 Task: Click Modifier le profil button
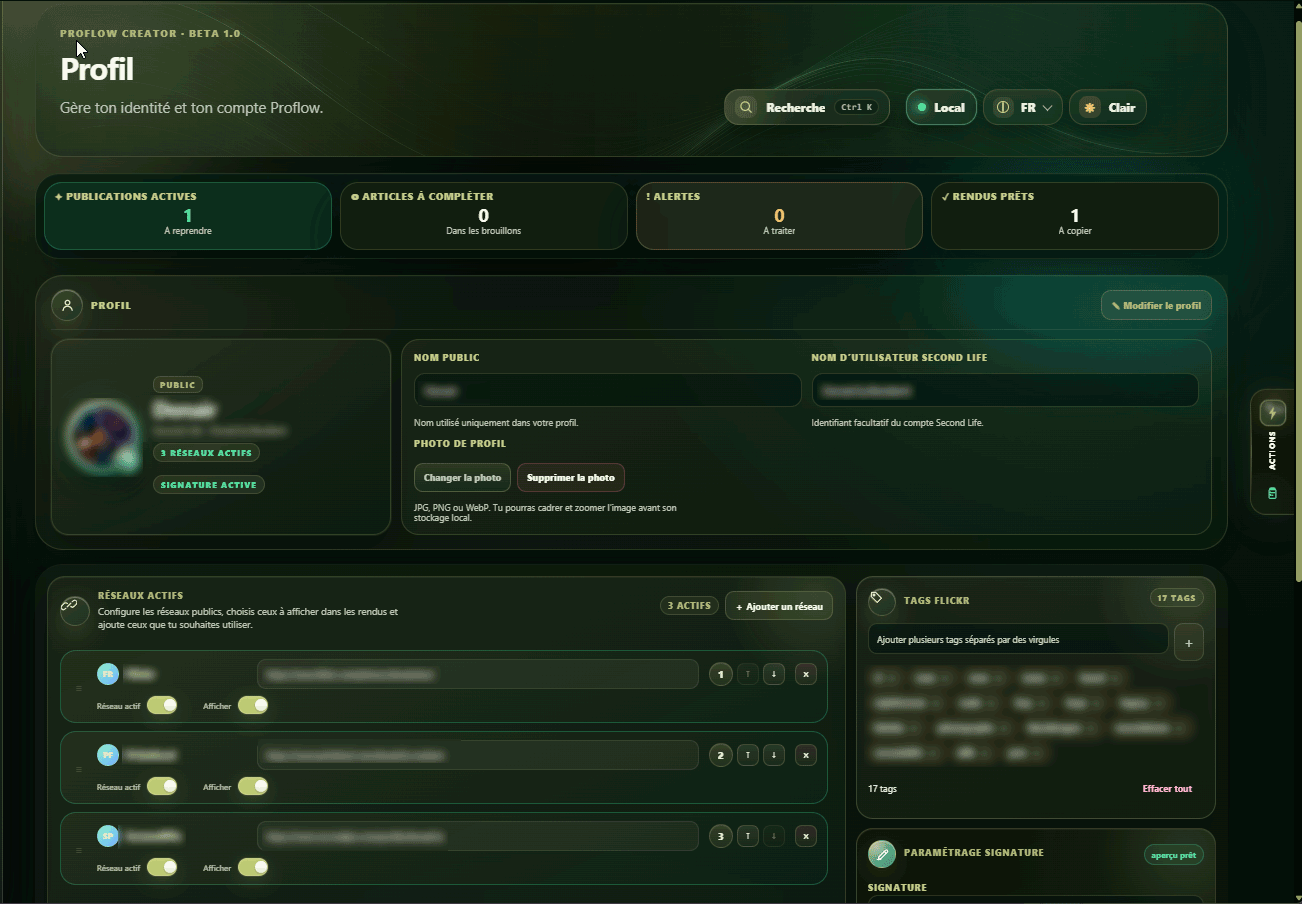click(1156, 305)
